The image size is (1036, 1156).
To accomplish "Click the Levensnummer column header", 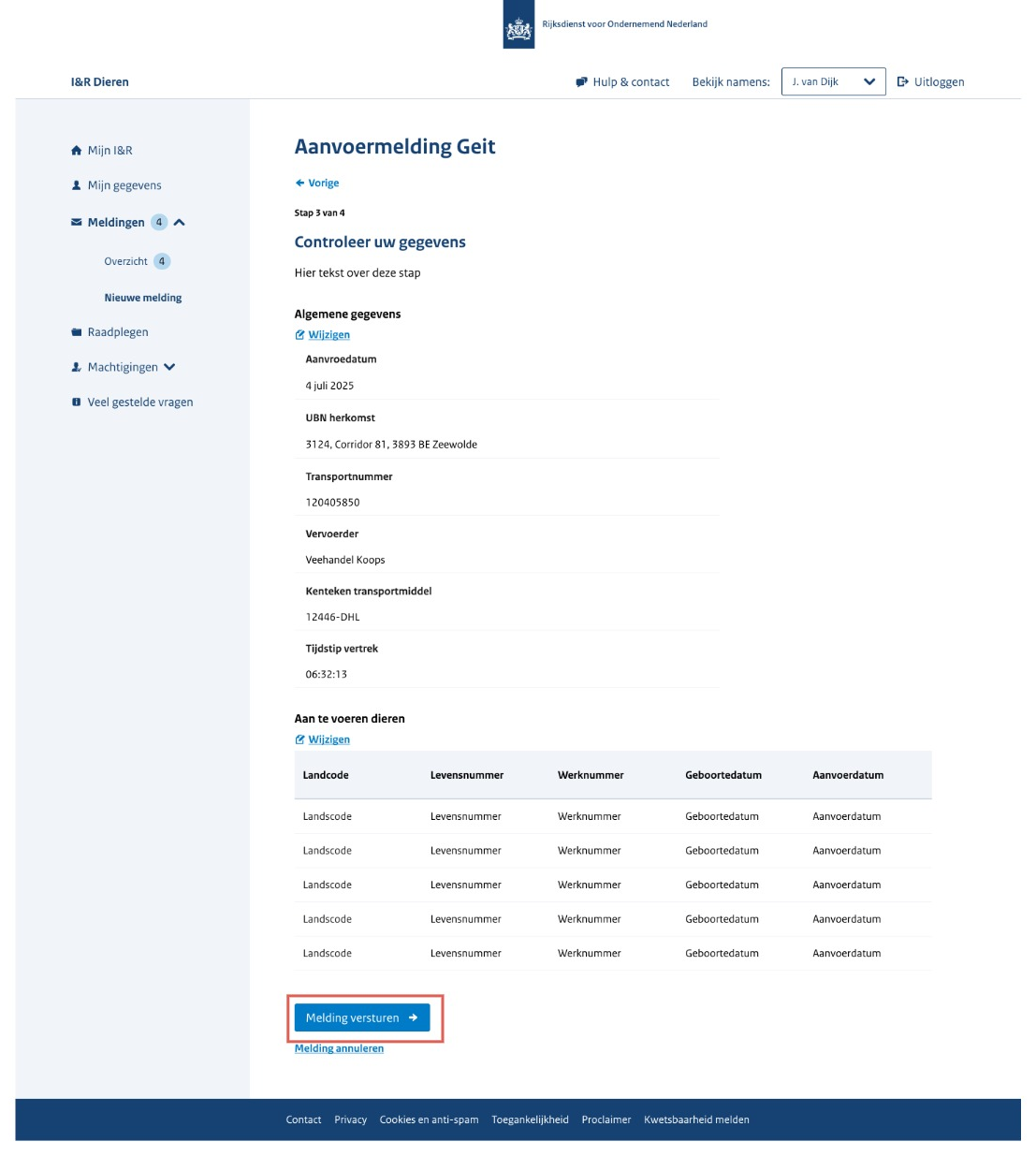I will pyautogui.click(x=467, y=776).
